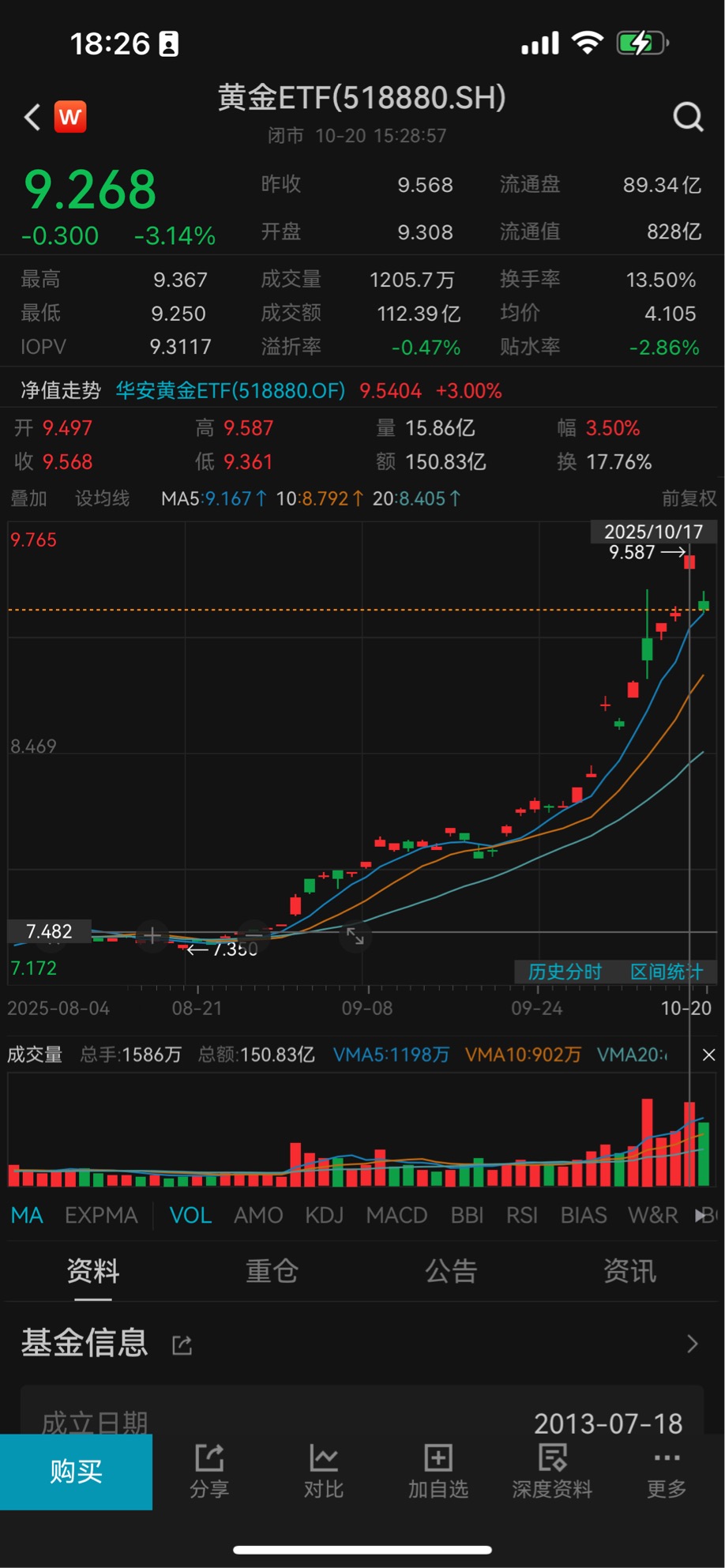Tap the 10-20 date axis label
725x1568 pixels.
[686, 1008]
